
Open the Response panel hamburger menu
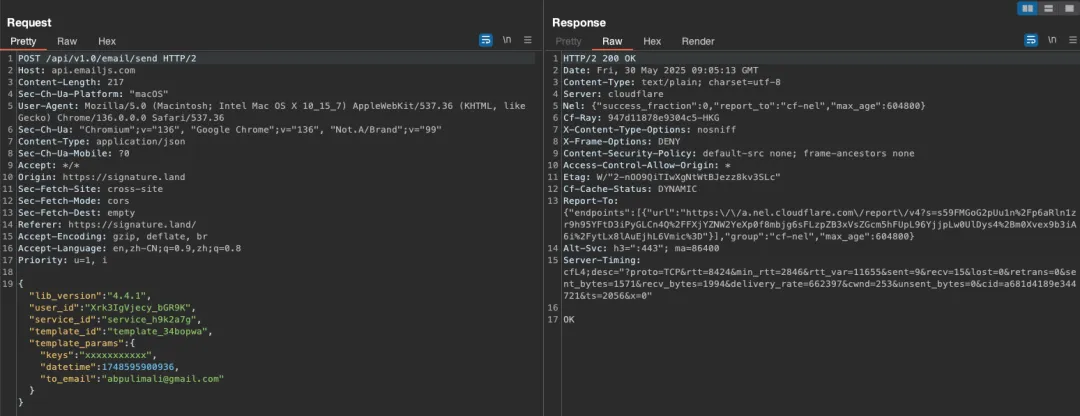click(1071, 40)
